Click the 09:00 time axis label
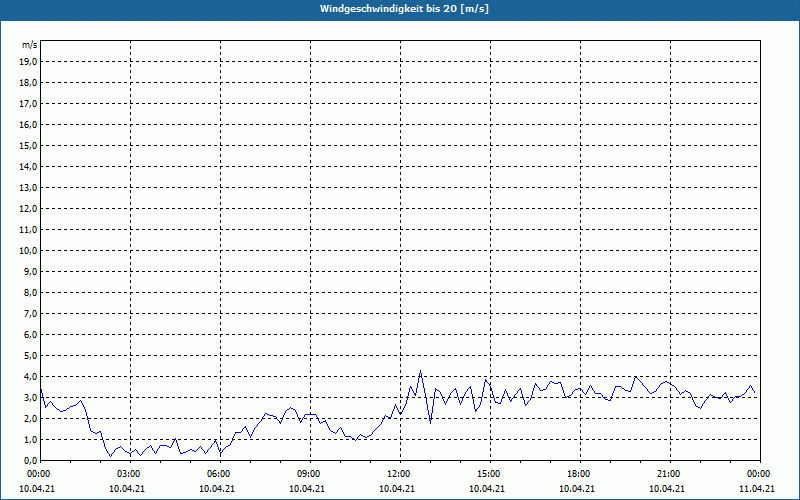Viewport: 800px width, 500px height. pos(309,473)
